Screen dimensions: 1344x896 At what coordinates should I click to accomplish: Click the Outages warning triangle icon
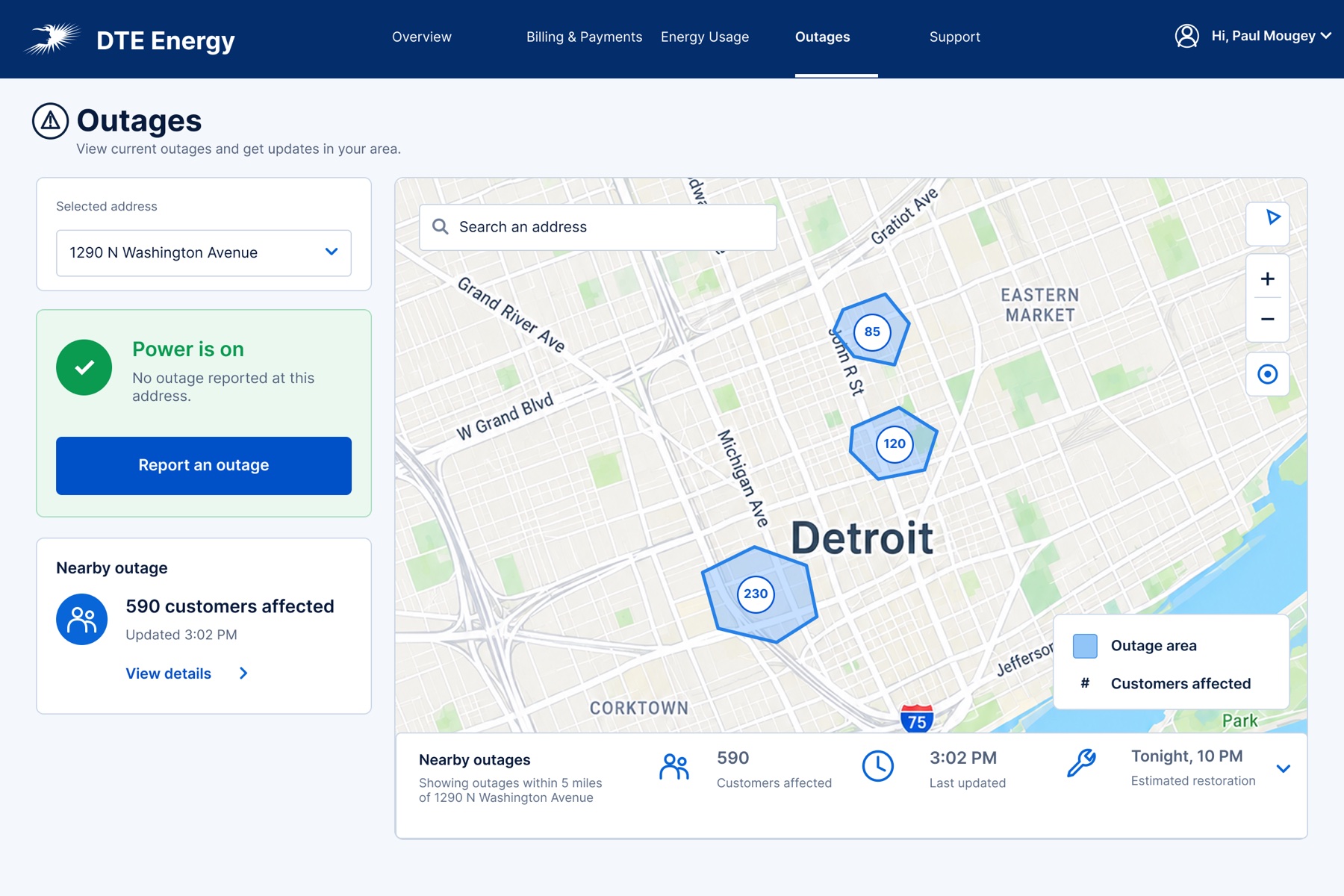point(50,121)
